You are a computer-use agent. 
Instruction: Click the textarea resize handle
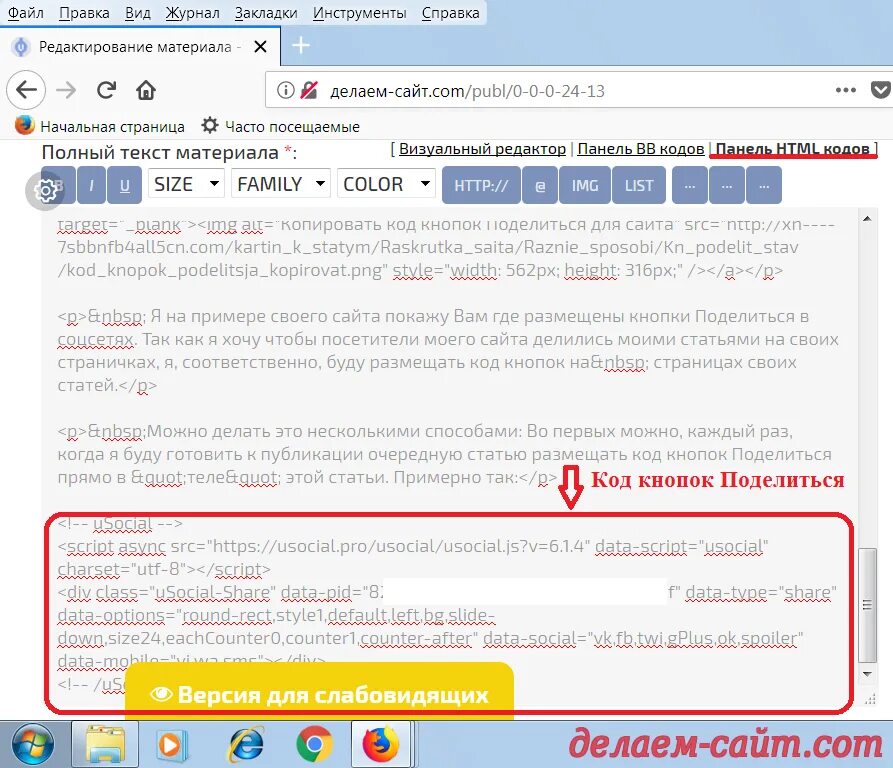point(869,699)
